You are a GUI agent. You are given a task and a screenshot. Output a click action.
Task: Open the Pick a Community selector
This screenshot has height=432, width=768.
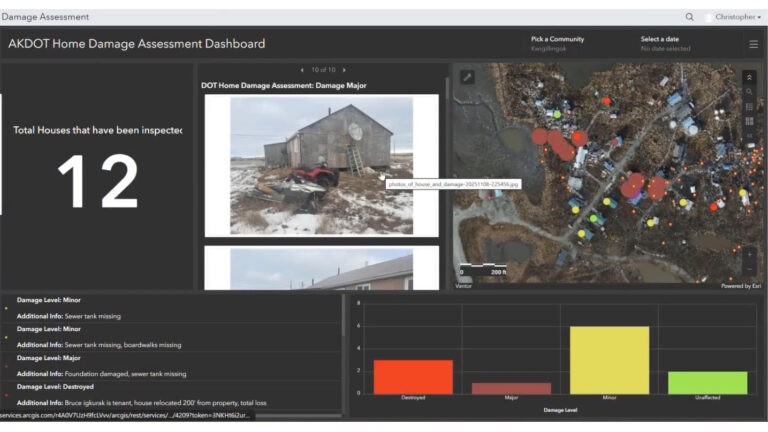(557, 44)
